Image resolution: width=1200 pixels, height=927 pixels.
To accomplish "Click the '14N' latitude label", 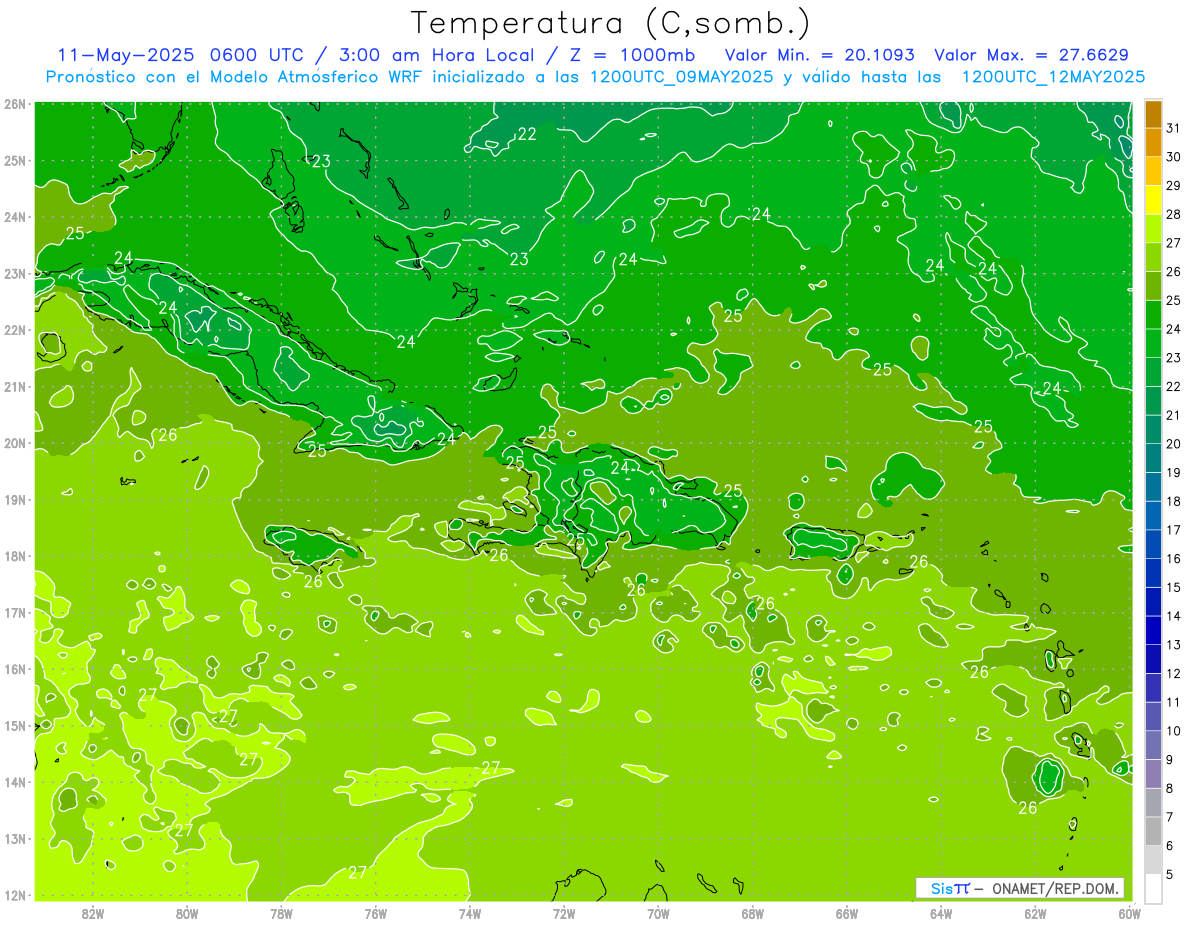I will 15,782.
